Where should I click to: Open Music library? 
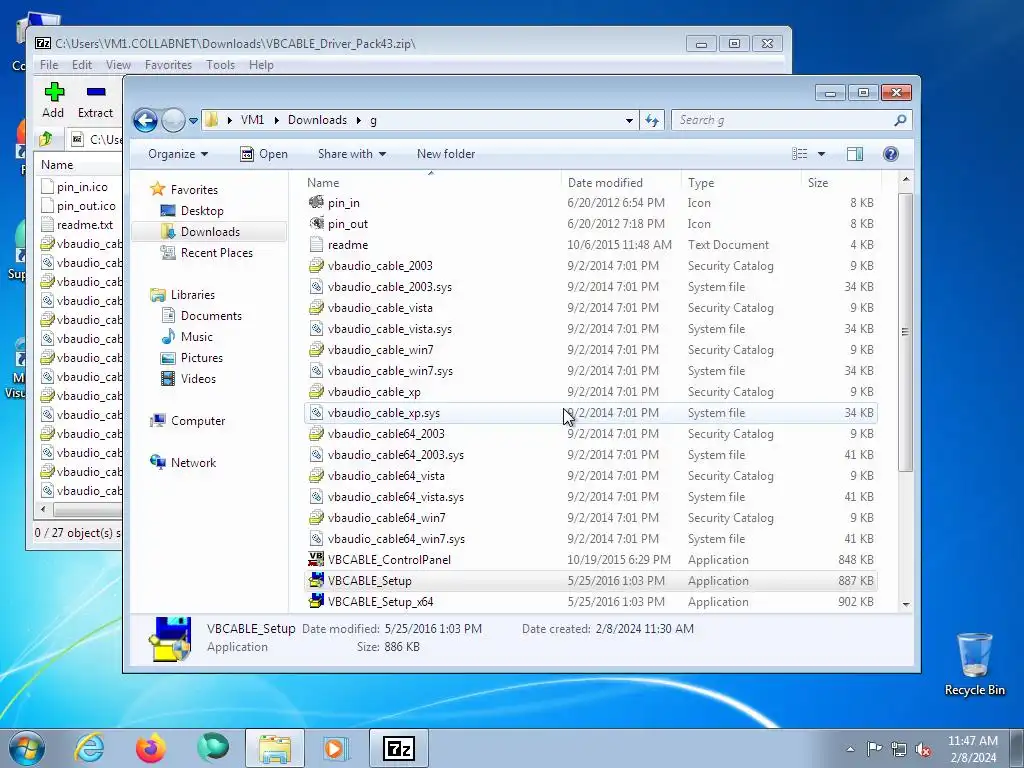[187, 337]
